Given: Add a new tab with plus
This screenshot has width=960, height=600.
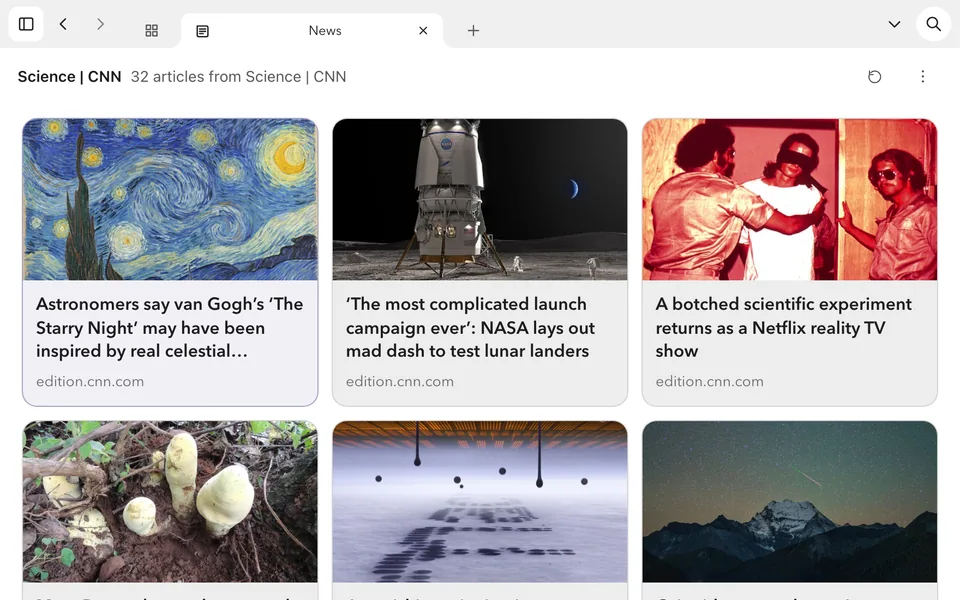Looking at the screenshot, I should (473, 31).
